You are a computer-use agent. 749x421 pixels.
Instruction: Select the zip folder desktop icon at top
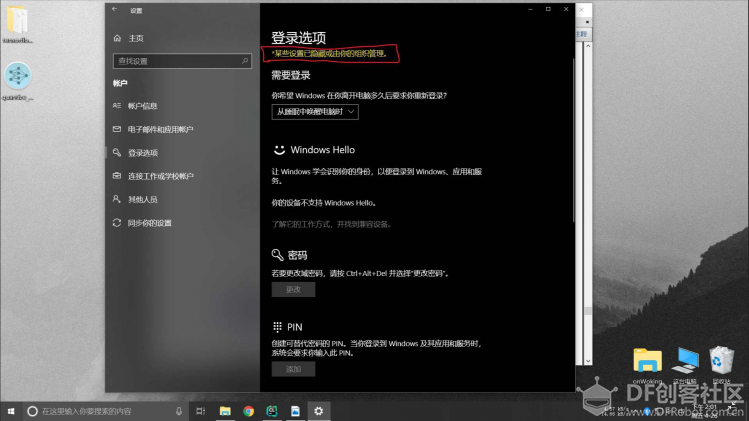click(x=18, y=24)
